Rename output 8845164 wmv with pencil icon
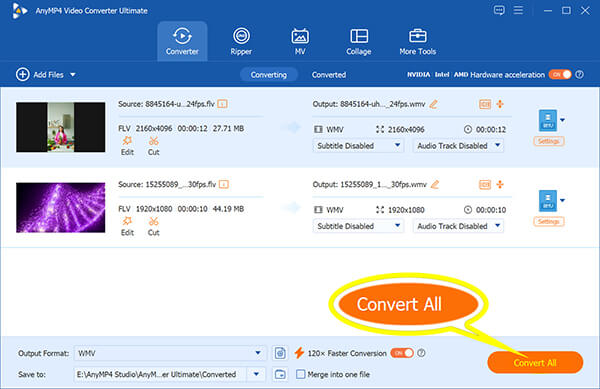The width and height of the screenshot is (600, 389). tap(434, 104)
